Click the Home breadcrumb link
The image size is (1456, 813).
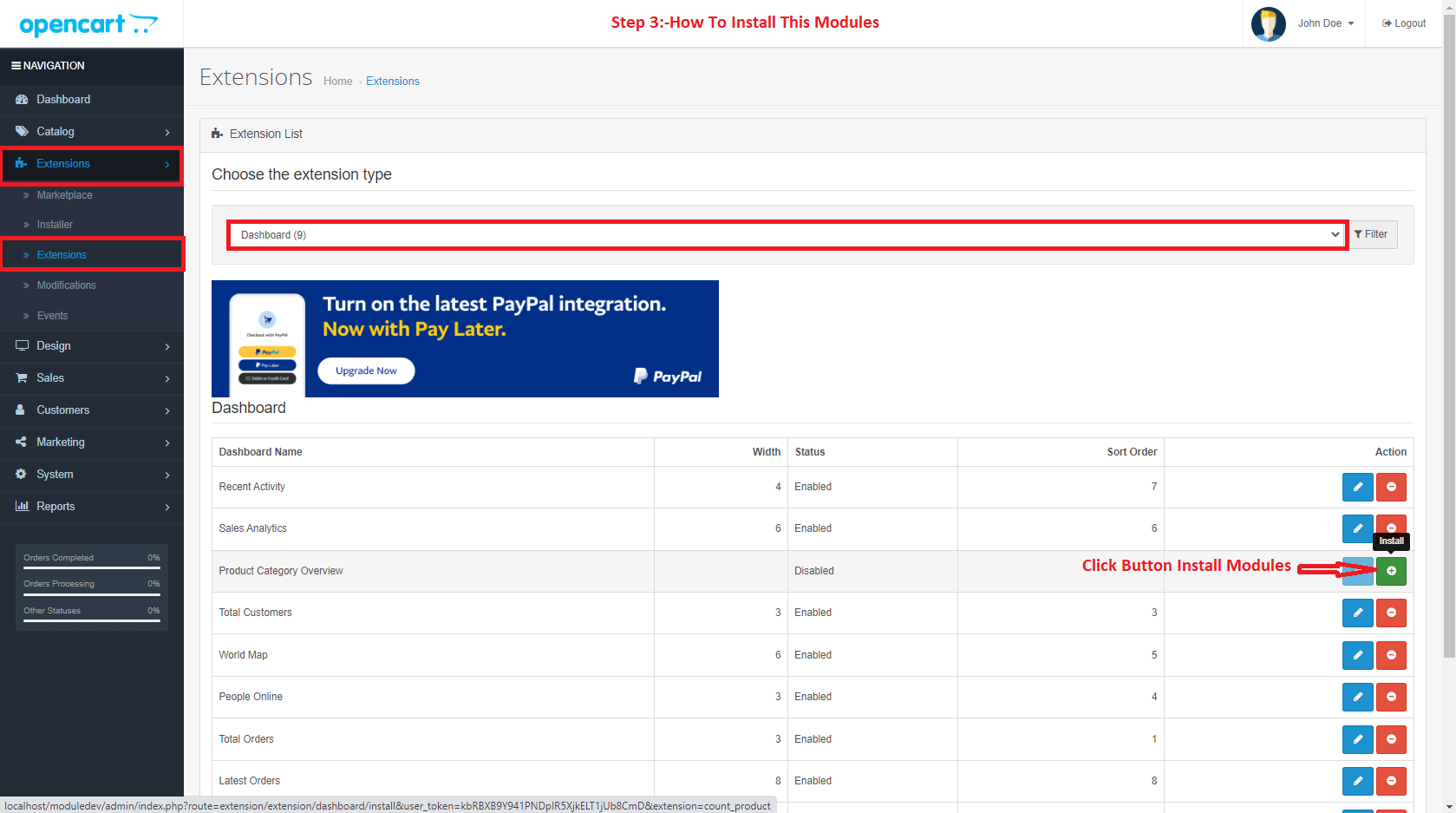pos(337,82)
